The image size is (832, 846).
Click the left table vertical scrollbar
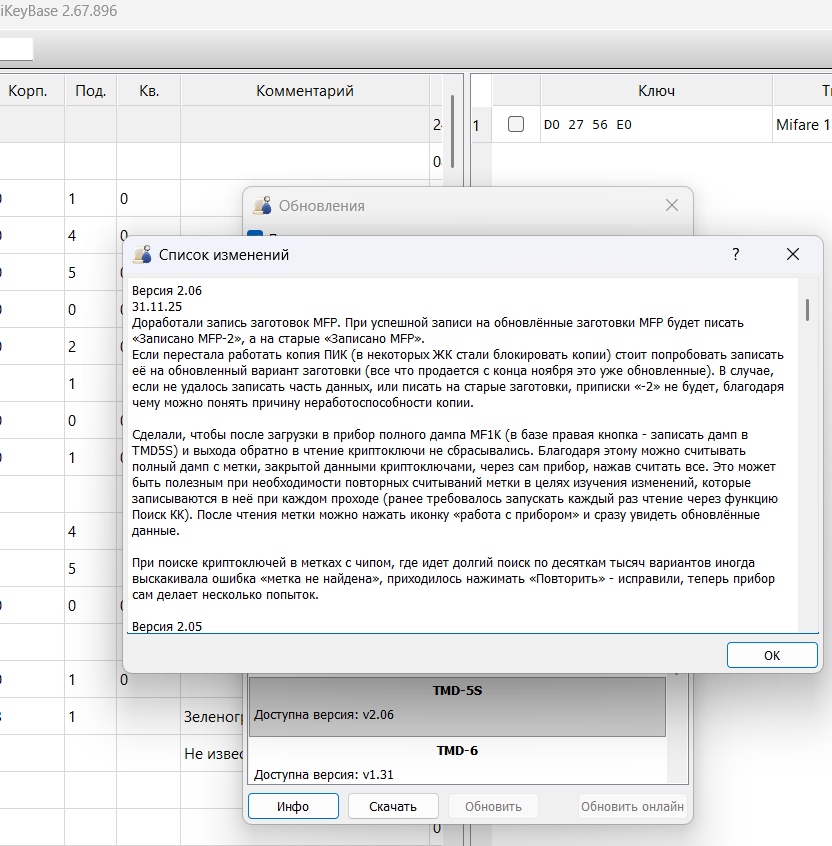tap(452, 130)
